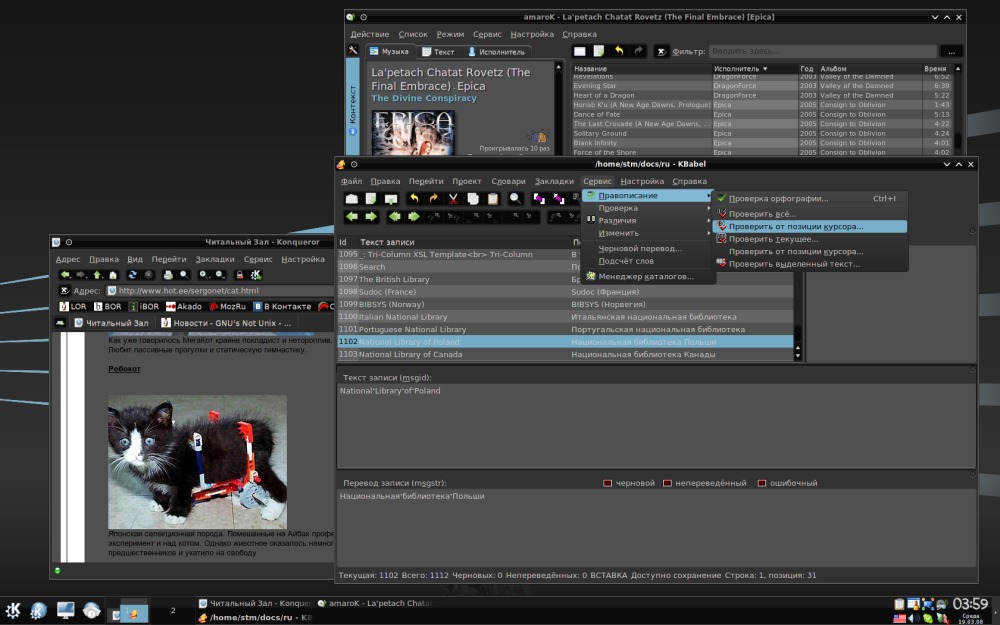Click the KDE K menu button on taskbar
1000x625 pixels.
tap(13, 610)
